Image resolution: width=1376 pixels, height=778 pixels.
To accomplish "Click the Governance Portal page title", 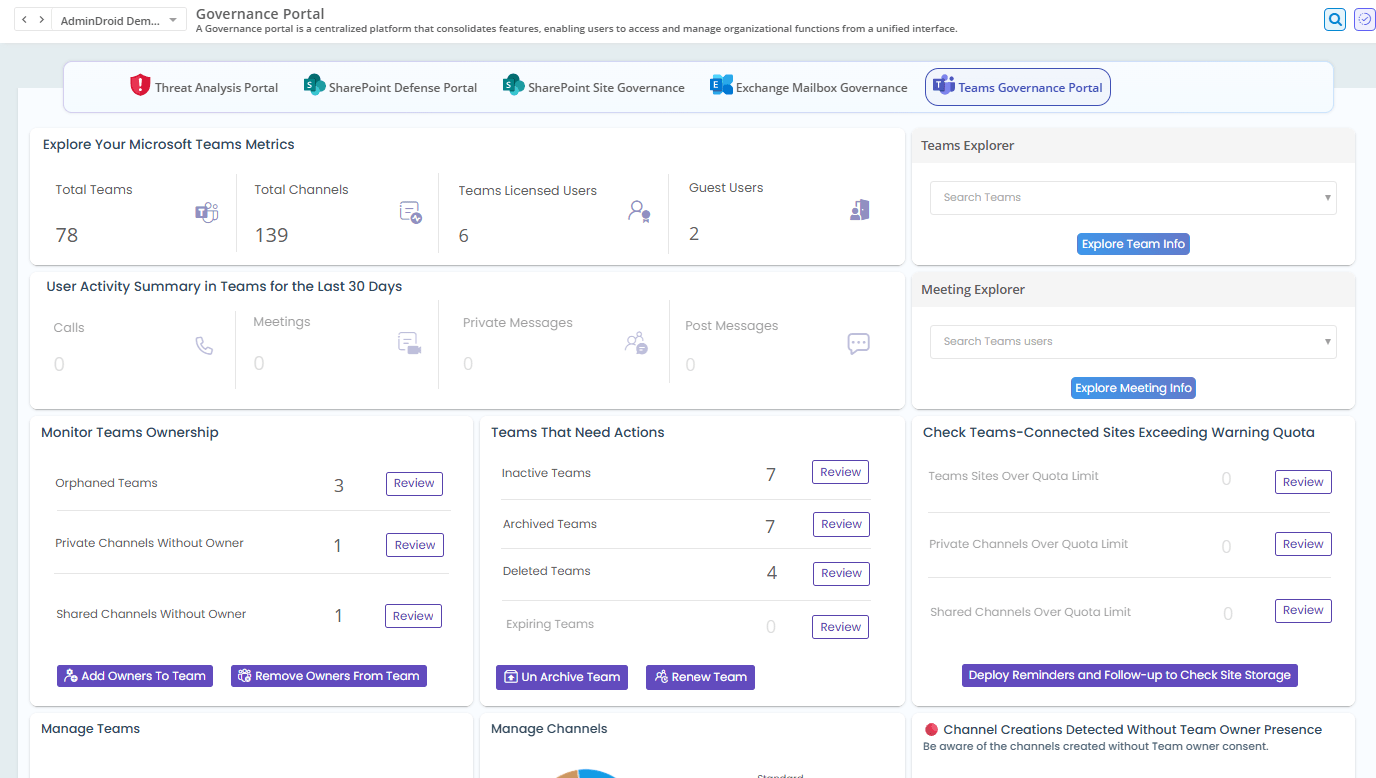I will [260, 14].
